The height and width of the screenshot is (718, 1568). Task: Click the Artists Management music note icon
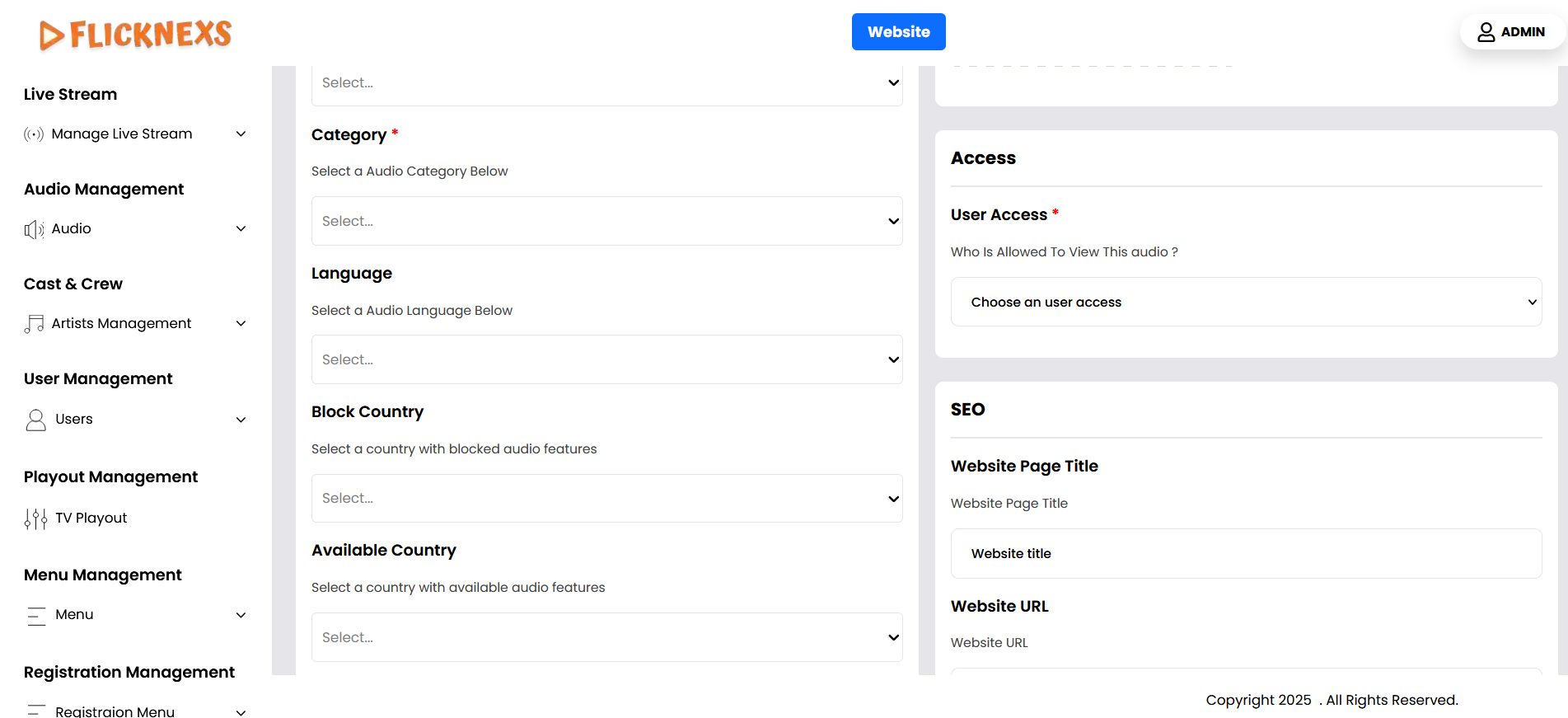[34, 324]
